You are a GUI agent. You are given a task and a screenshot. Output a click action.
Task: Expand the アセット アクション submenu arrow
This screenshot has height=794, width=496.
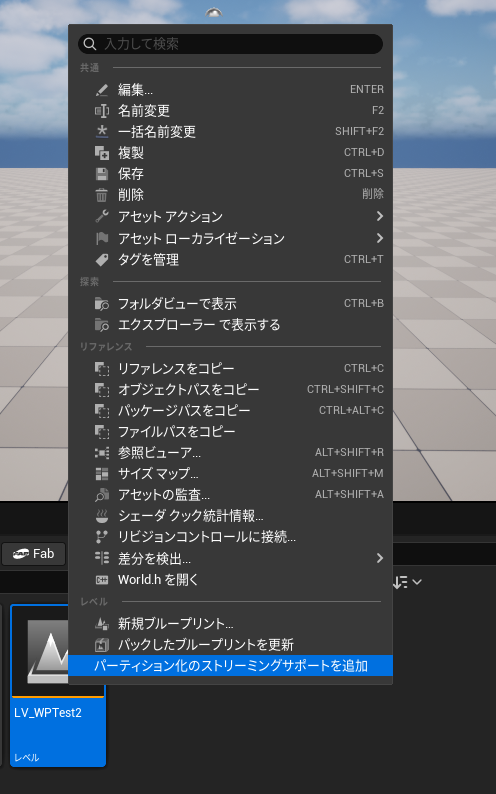[x=380, y=216]
